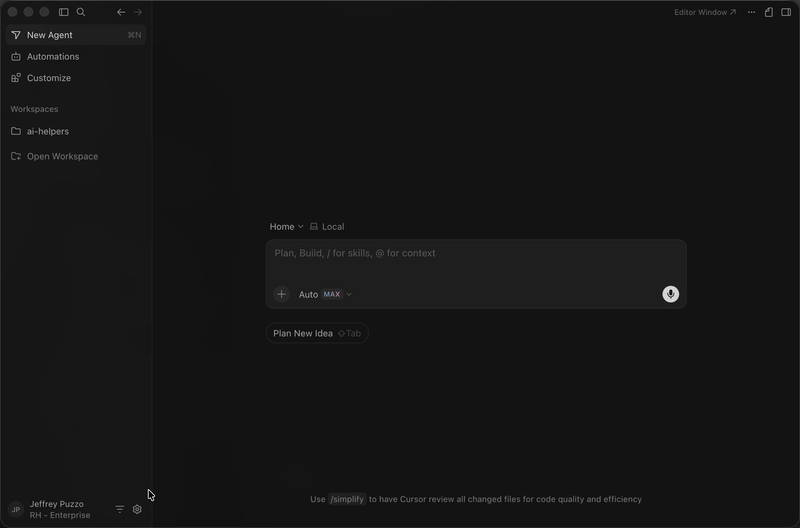The image size is (800, 528).
Task: Go forward with the right arrow
Action: 138,12
